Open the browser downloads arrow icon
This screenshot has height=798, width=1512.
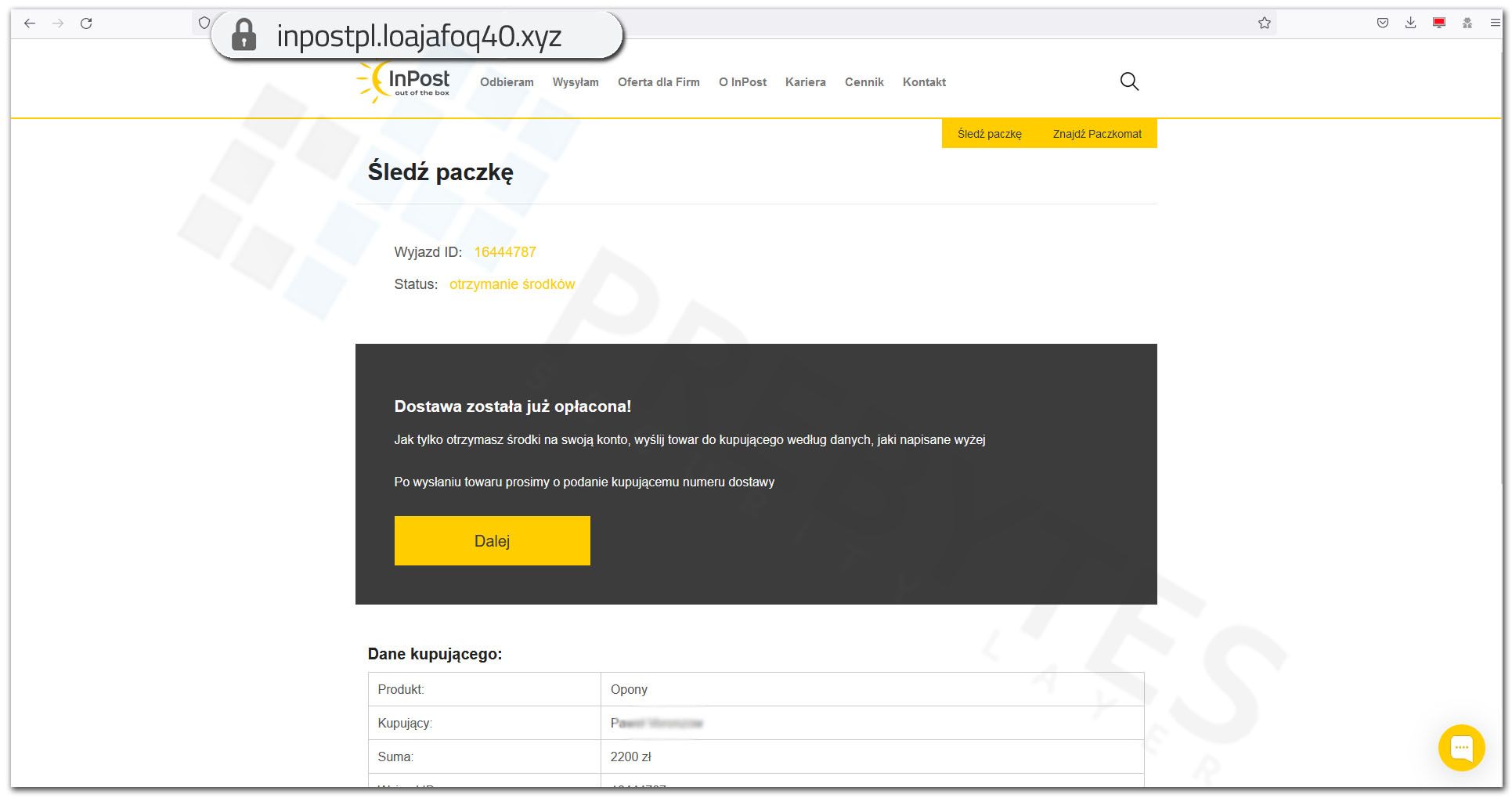click(x=1410, y=23)
